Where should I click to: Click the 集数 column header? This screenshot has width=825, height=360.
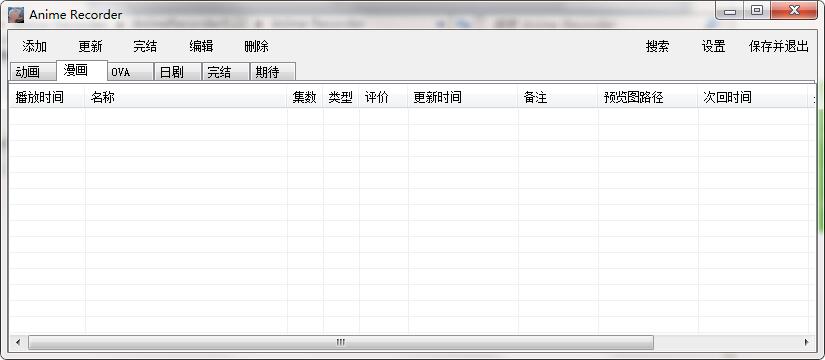(x=305, y=97)
